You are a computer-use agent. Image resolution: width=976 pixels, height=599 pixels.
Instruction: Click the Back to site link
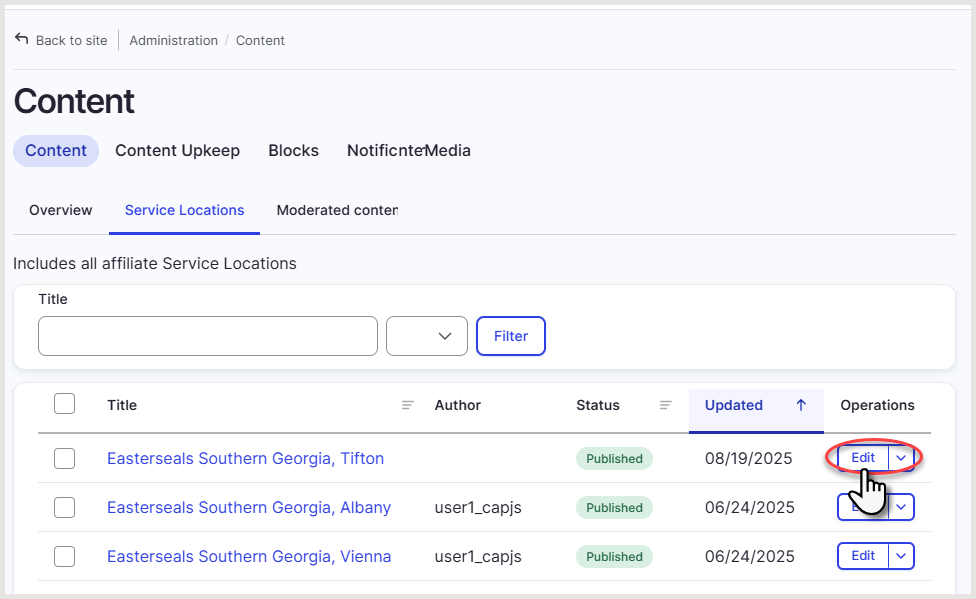pos(72,40)
